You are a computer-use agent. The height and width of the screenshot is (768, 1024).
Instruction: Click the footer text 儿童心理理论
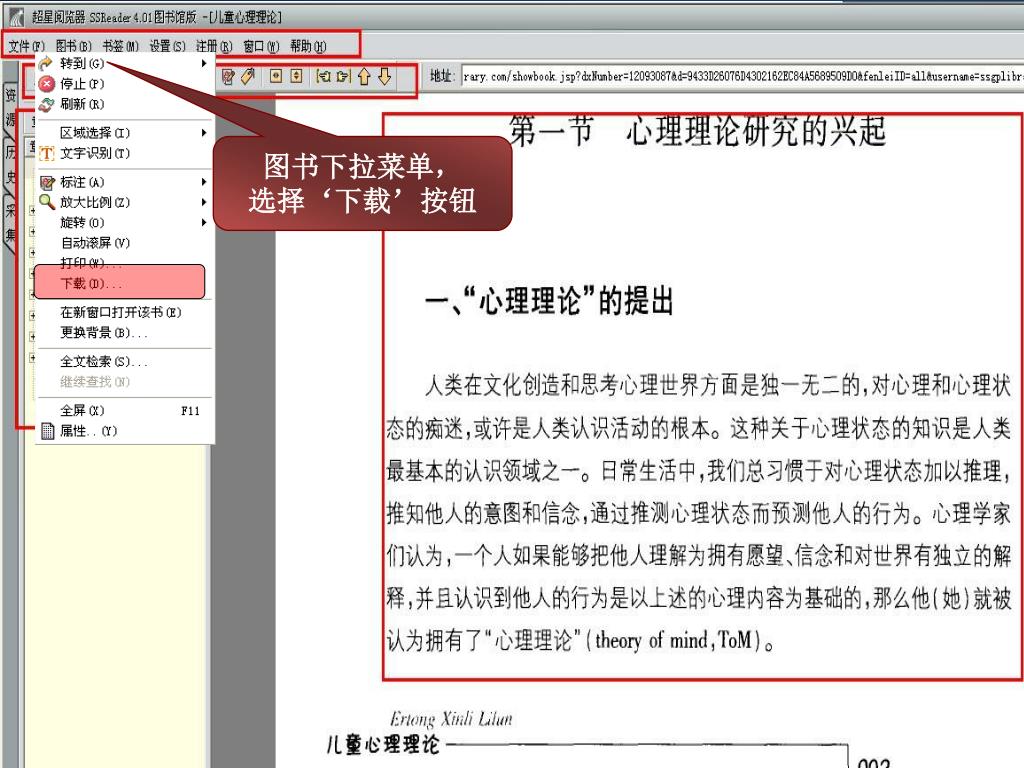pyautogui.click(x=383, y=744)
